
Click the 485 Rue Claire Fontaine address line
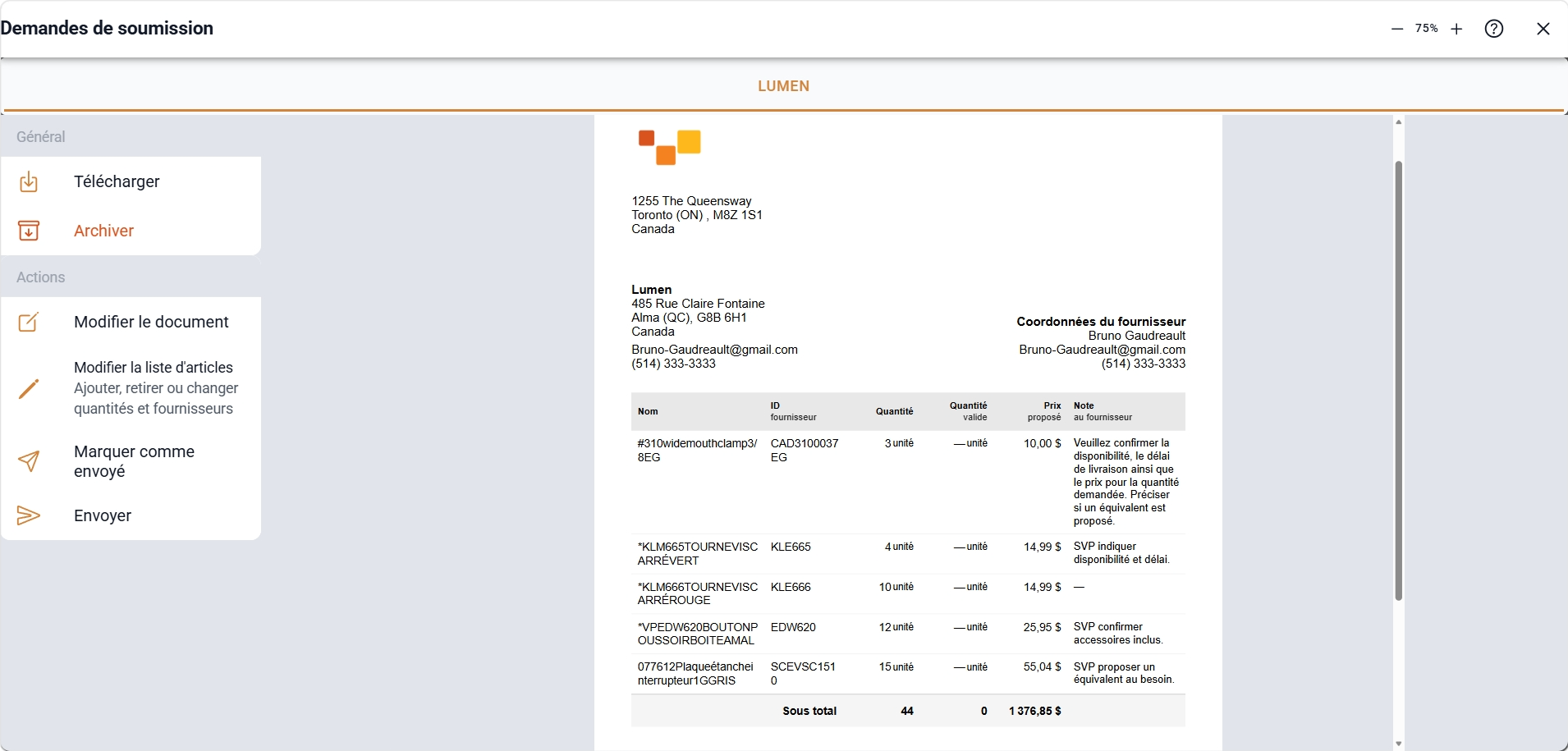pyautogui.click(x=698, y=304)
